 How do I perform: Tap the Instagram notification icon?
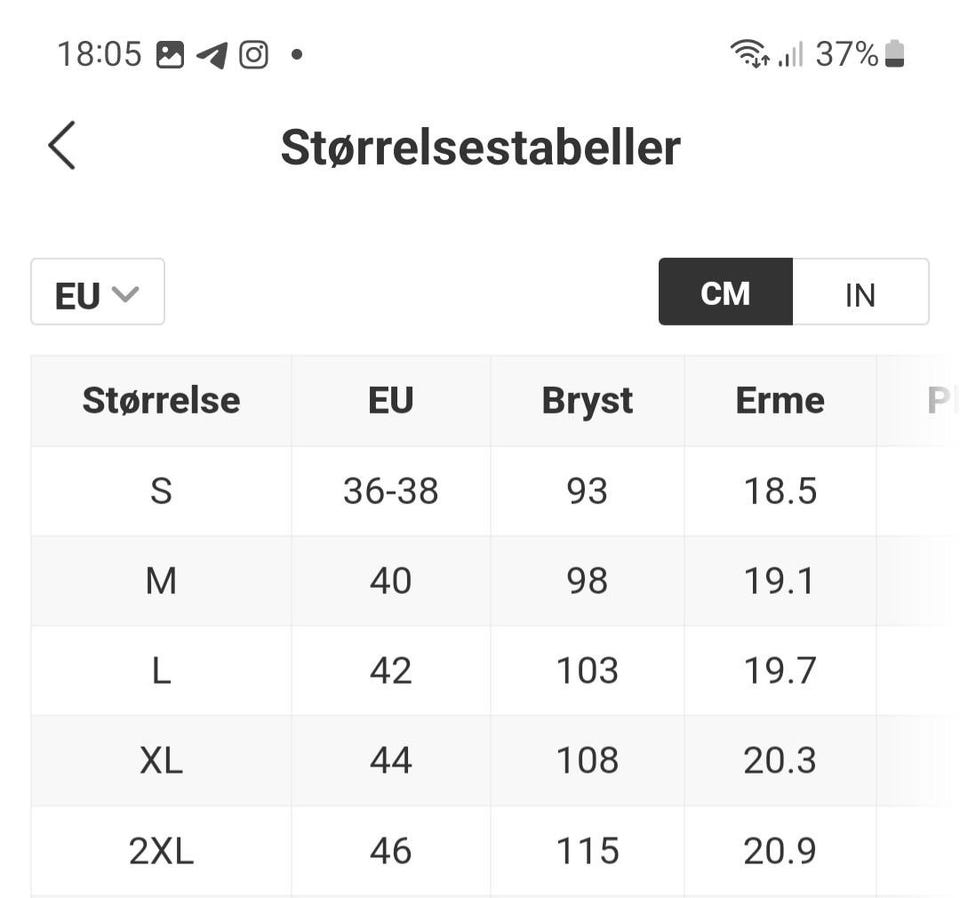click(254, 54)
